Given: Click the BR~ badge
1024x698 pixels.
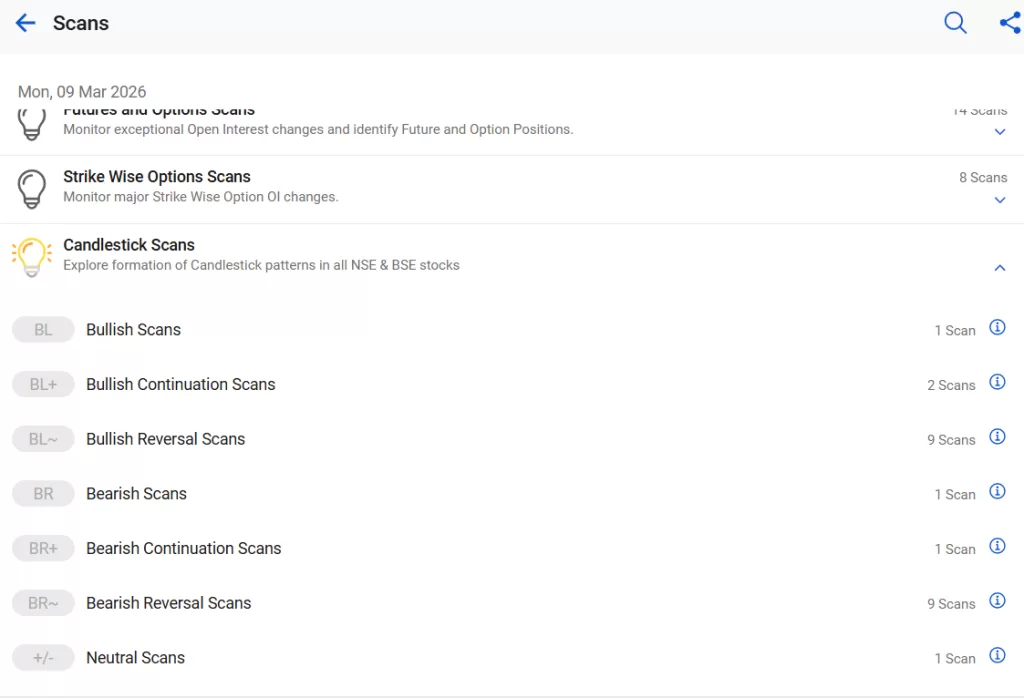Looking at the screenshot, I should 43,603.
